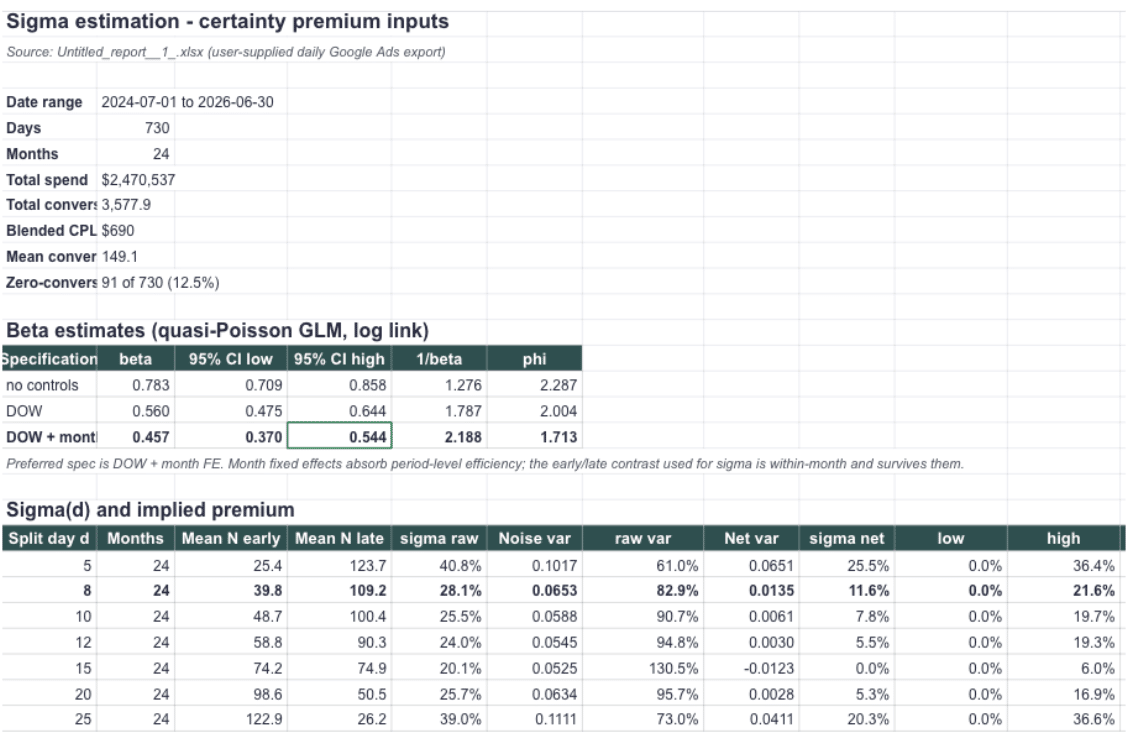Screen dimensions: 1132x738
Task: Click the selected 0.544 CI high cell
Action: click(339, 436)
